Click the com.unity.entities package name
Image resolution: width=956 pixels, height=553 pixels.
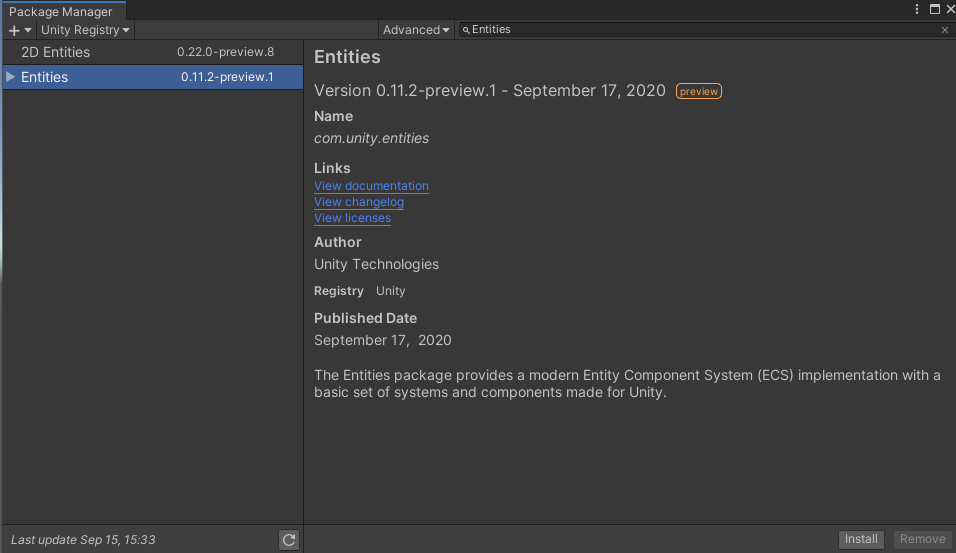pyautogui.click(x=371, y=138)
